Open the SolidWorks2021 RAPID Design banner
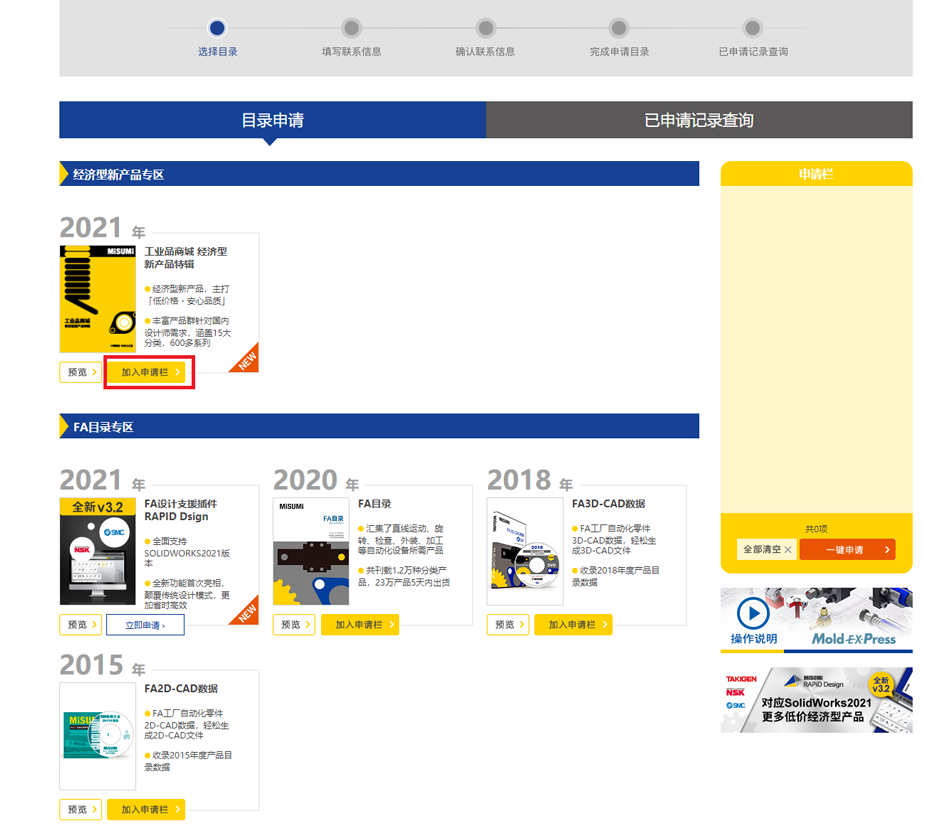The width and height of the screenshot is (950, 827). [816, 700]
